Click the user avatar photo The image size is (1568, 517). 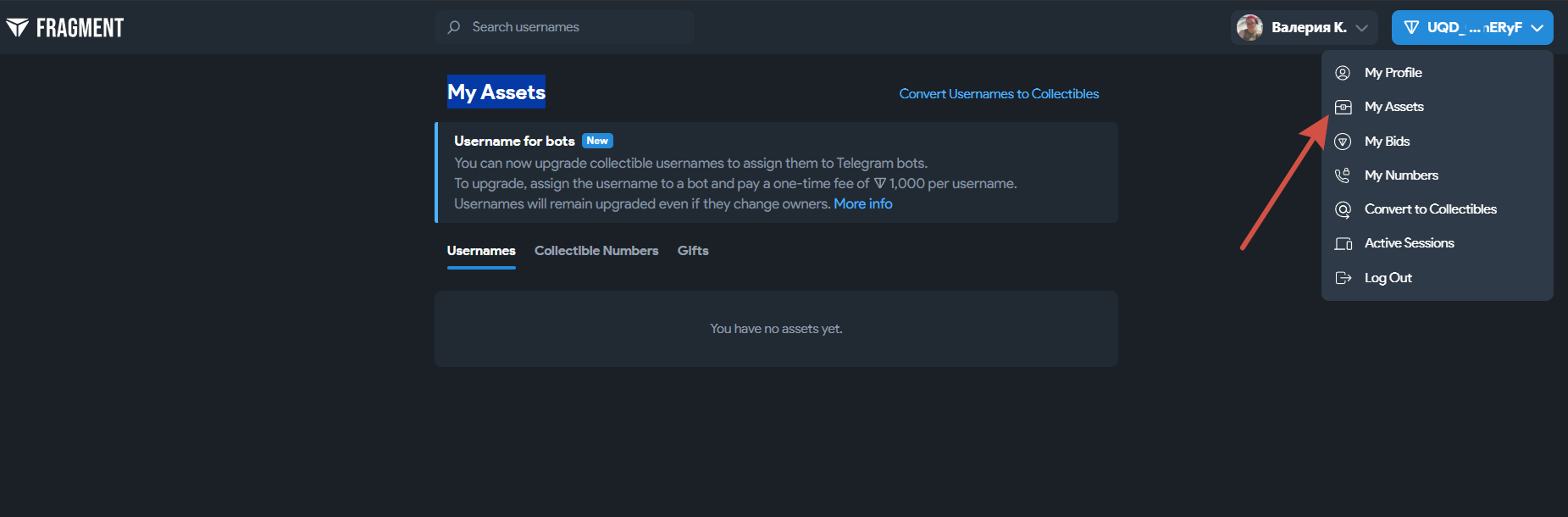pos(1249,28)
